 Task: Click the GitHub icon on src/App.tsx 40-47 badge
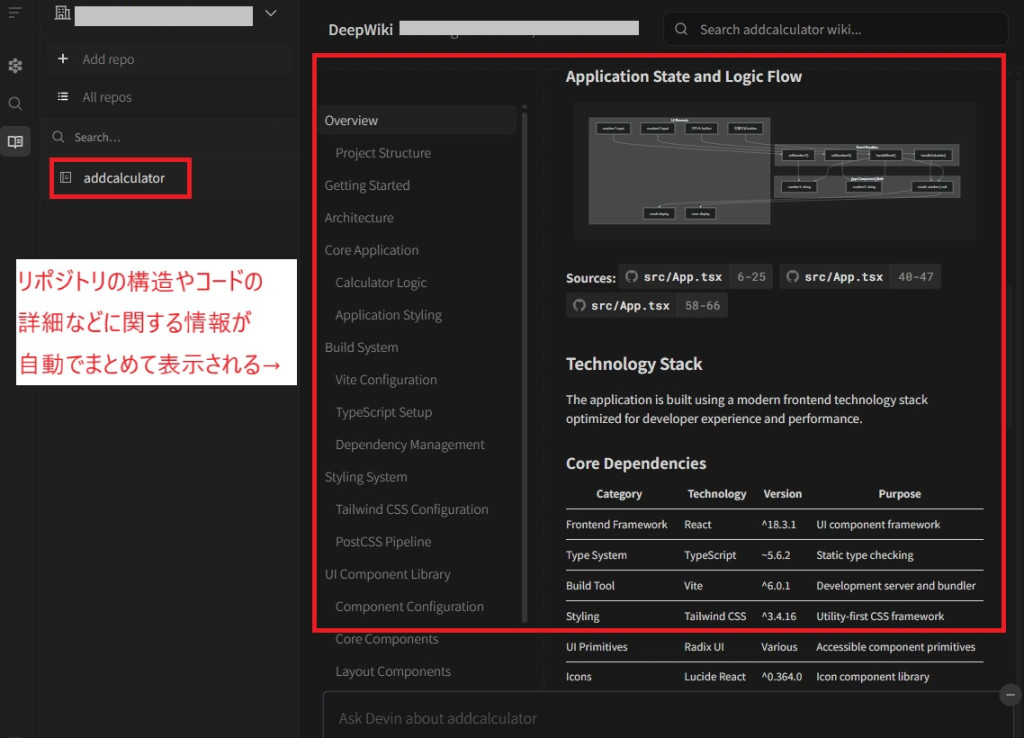[x=793, y=277]
